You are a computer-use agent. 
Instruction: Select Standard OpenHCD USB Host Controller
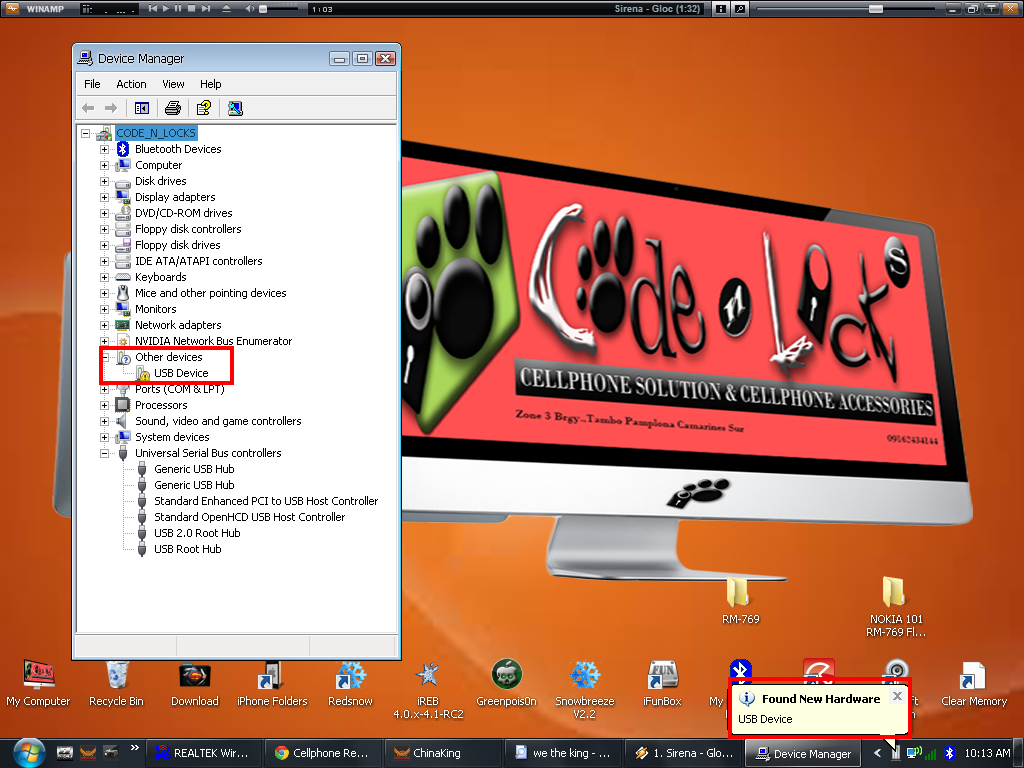(x=249, y=517)
